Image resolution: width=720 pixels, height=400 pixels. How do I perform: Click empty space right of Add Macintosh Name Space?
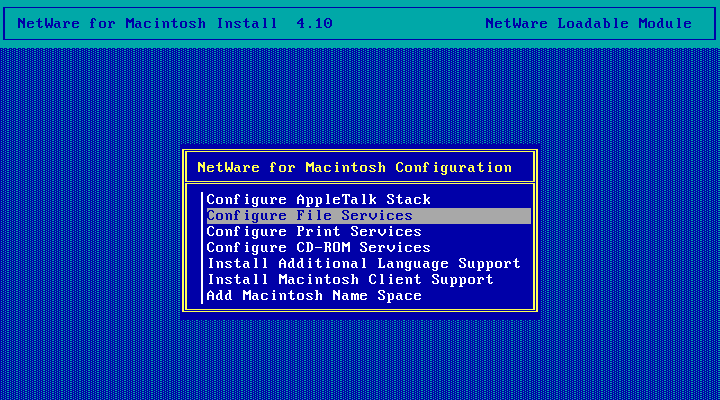(x=480, y=296)
